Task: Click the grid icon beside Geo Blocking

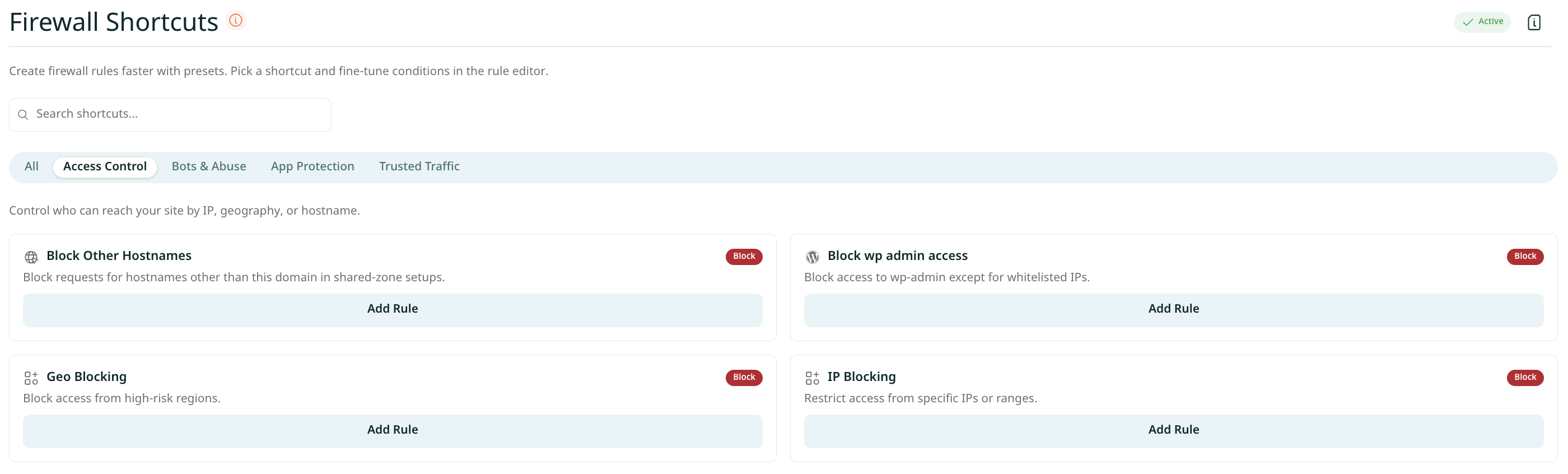Action: click(31, 378)
